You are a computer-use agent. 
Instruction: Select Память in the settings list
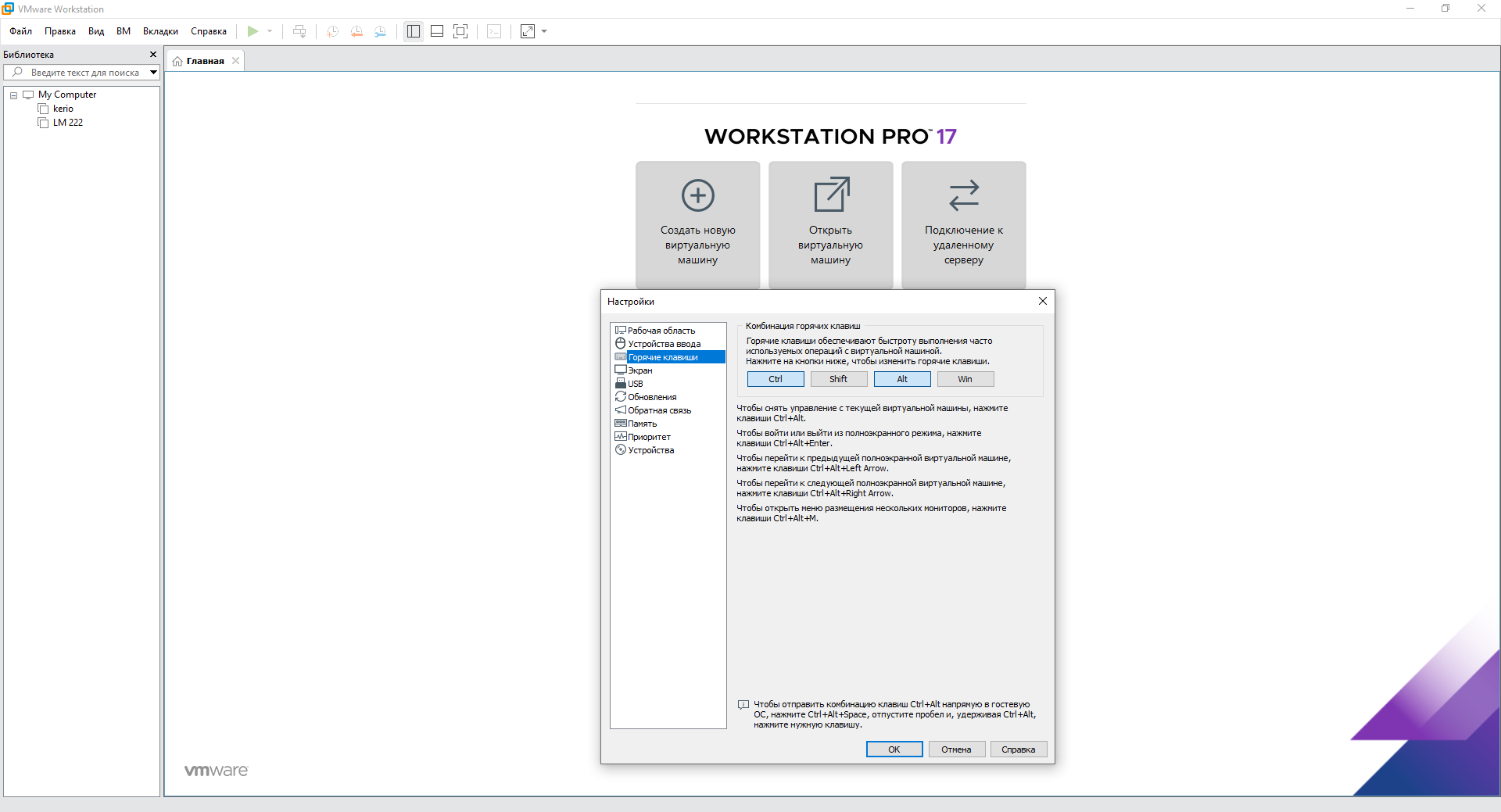tap(642, 424)
